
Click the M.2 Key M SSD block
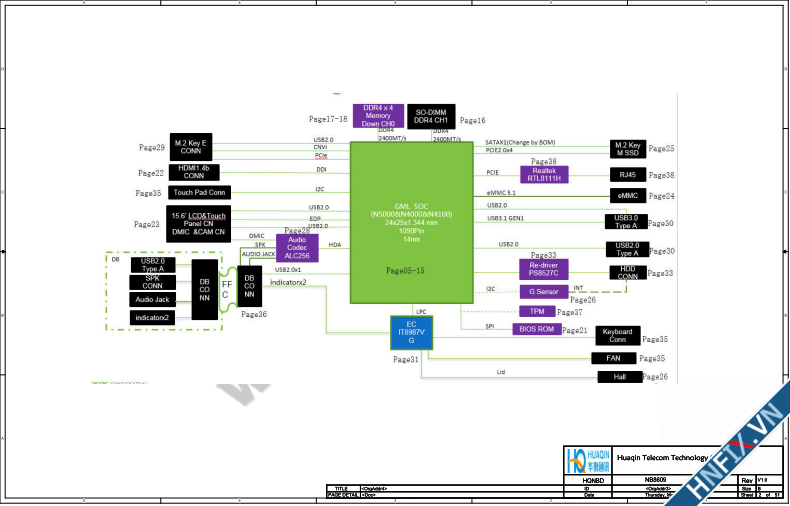(628, 147)
